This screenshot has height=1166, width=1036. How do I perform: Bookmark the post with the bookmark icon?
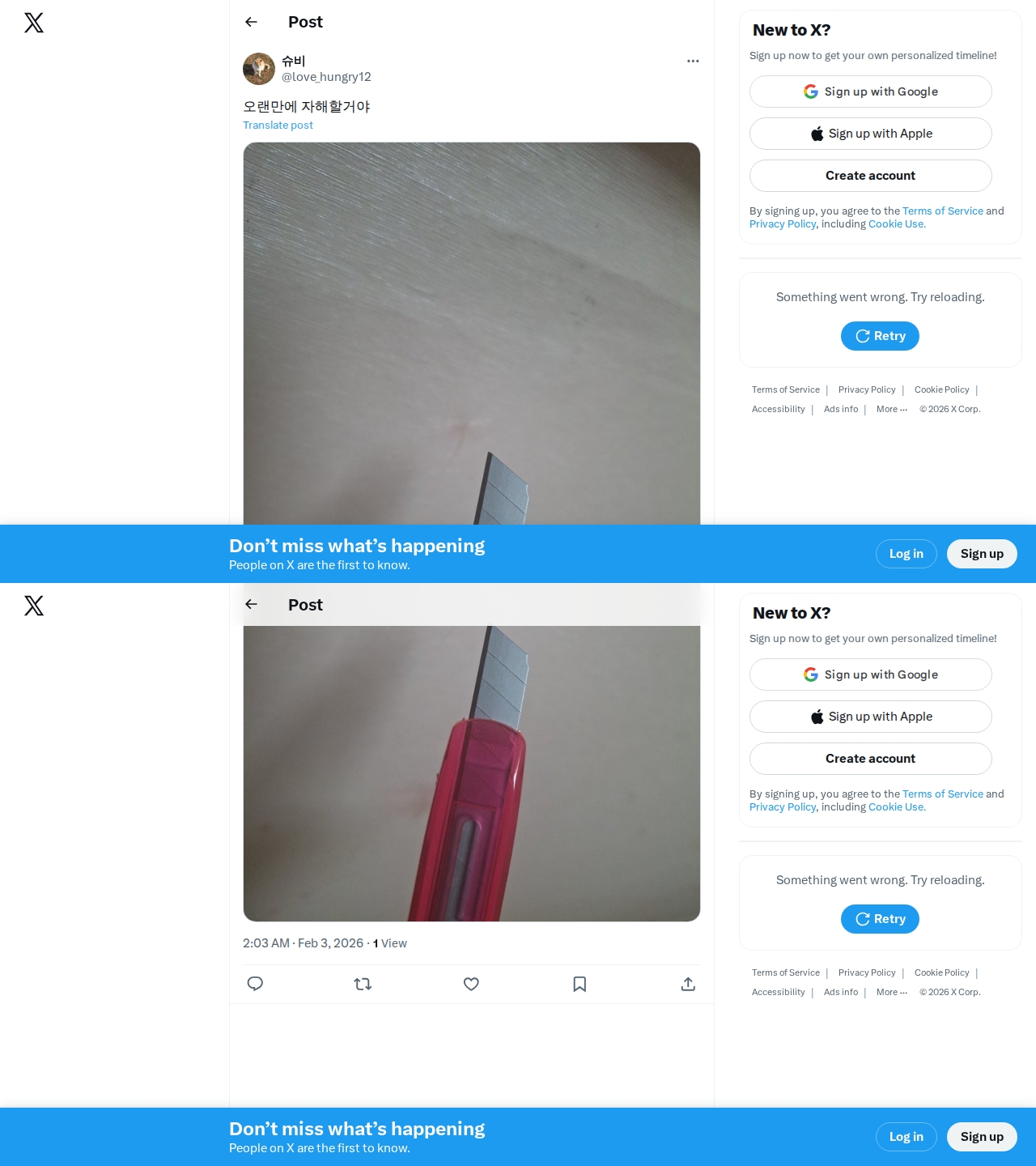580,984
